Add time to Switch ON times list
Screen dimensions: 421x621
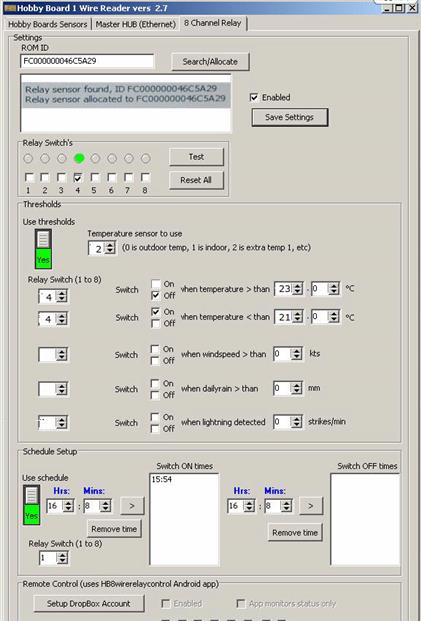tap(132, 506)
